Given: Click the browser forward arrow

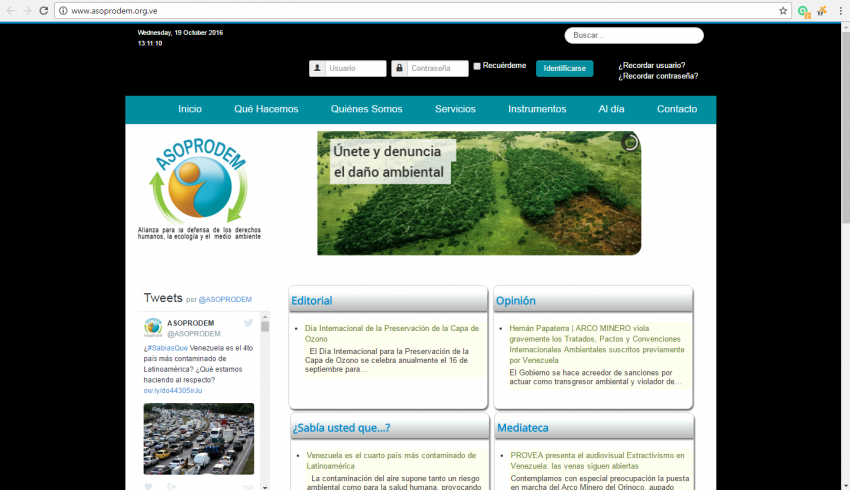Looking at the screenshot, I should [27, 11].
